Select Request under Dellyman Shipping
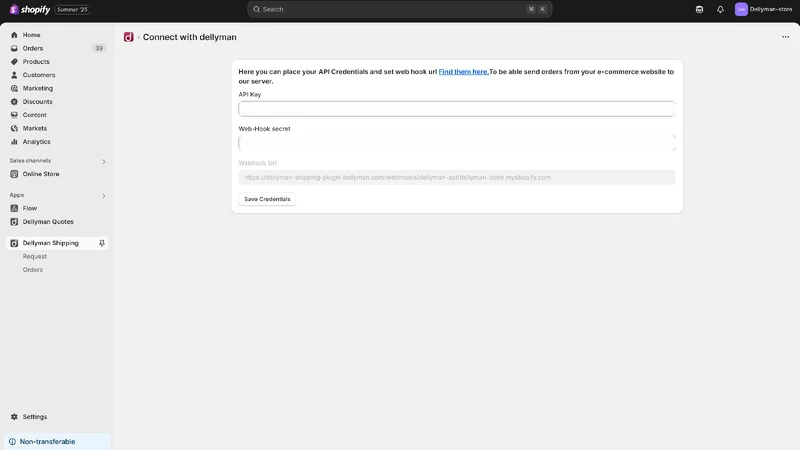This screenshot has height=450, width=800. coord(35,256)
